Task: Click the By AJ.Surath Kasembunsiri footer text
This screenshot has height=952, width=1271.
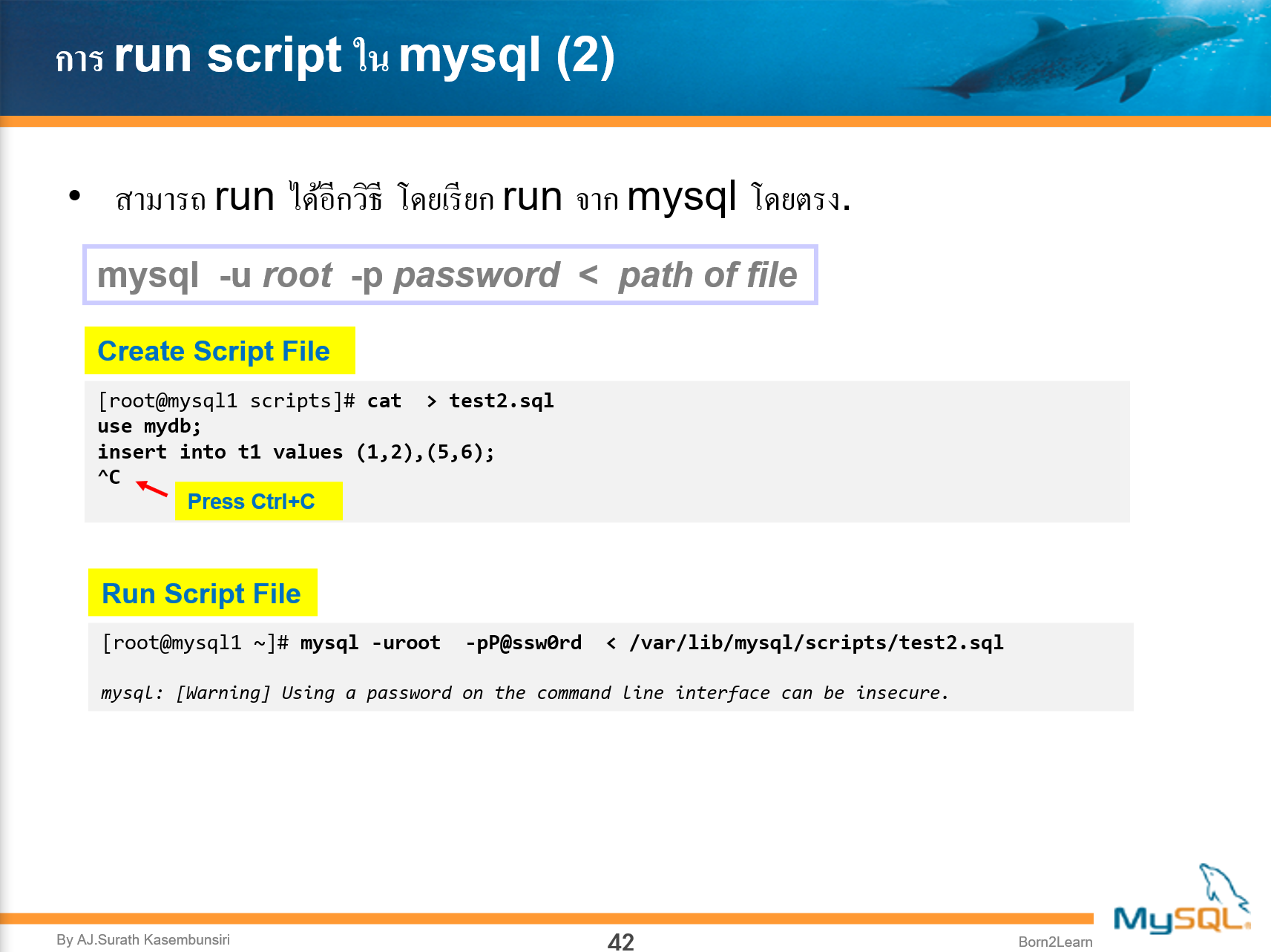Action: [145, 939]
